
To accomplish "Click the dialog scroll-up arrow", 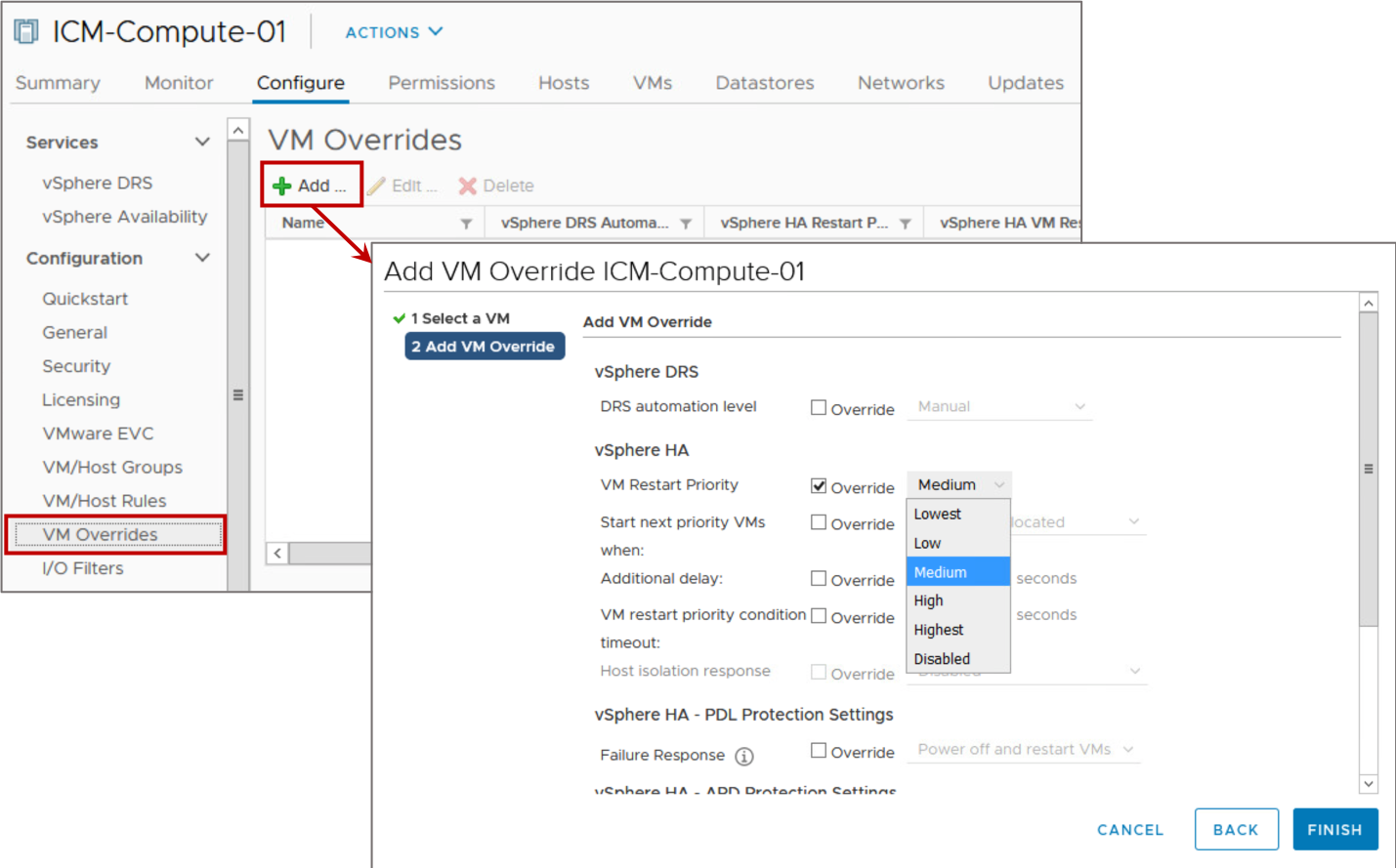I will click(1369, 303).
